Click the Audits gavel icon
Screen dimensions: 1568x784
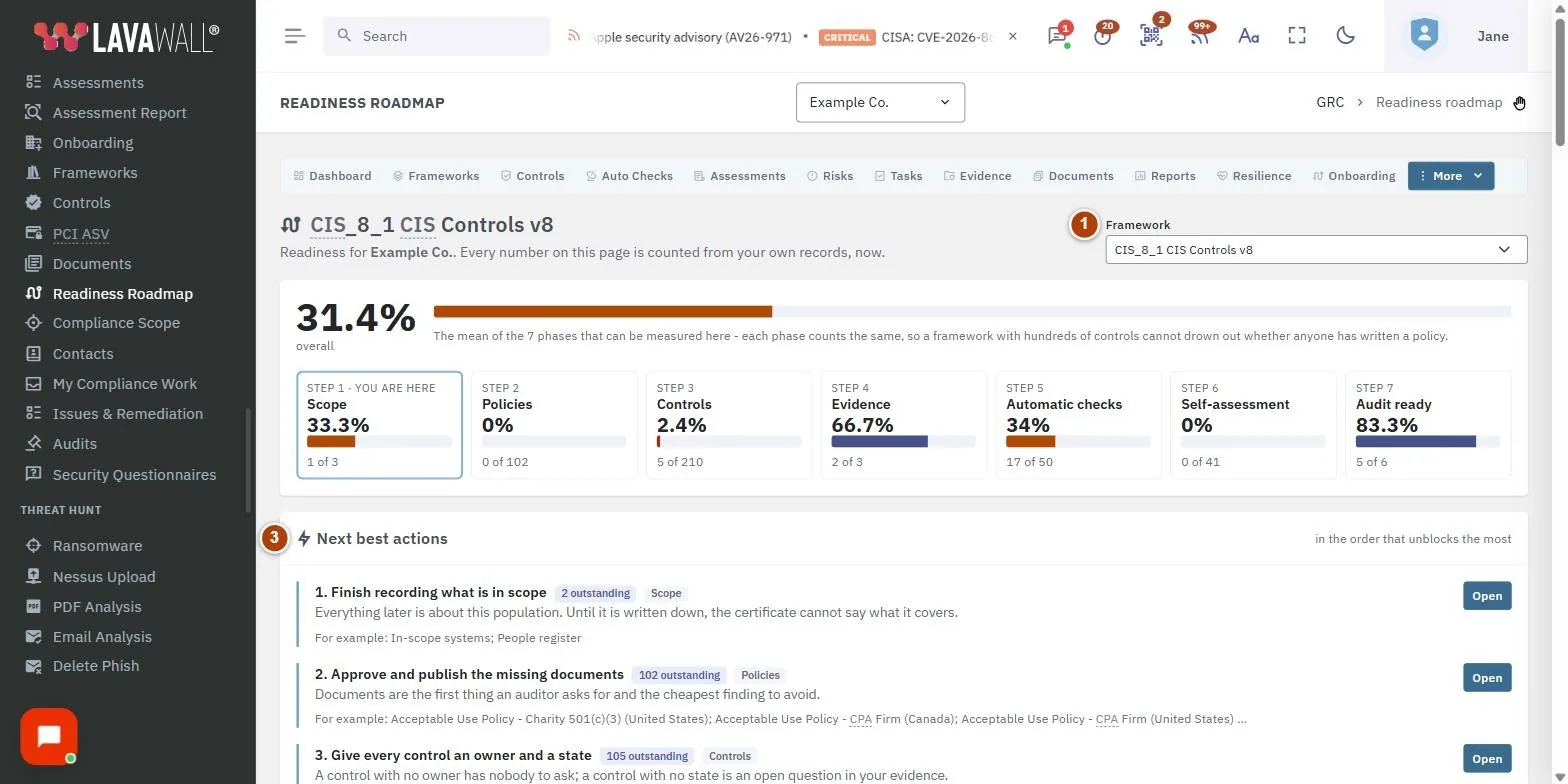(34, 443)
